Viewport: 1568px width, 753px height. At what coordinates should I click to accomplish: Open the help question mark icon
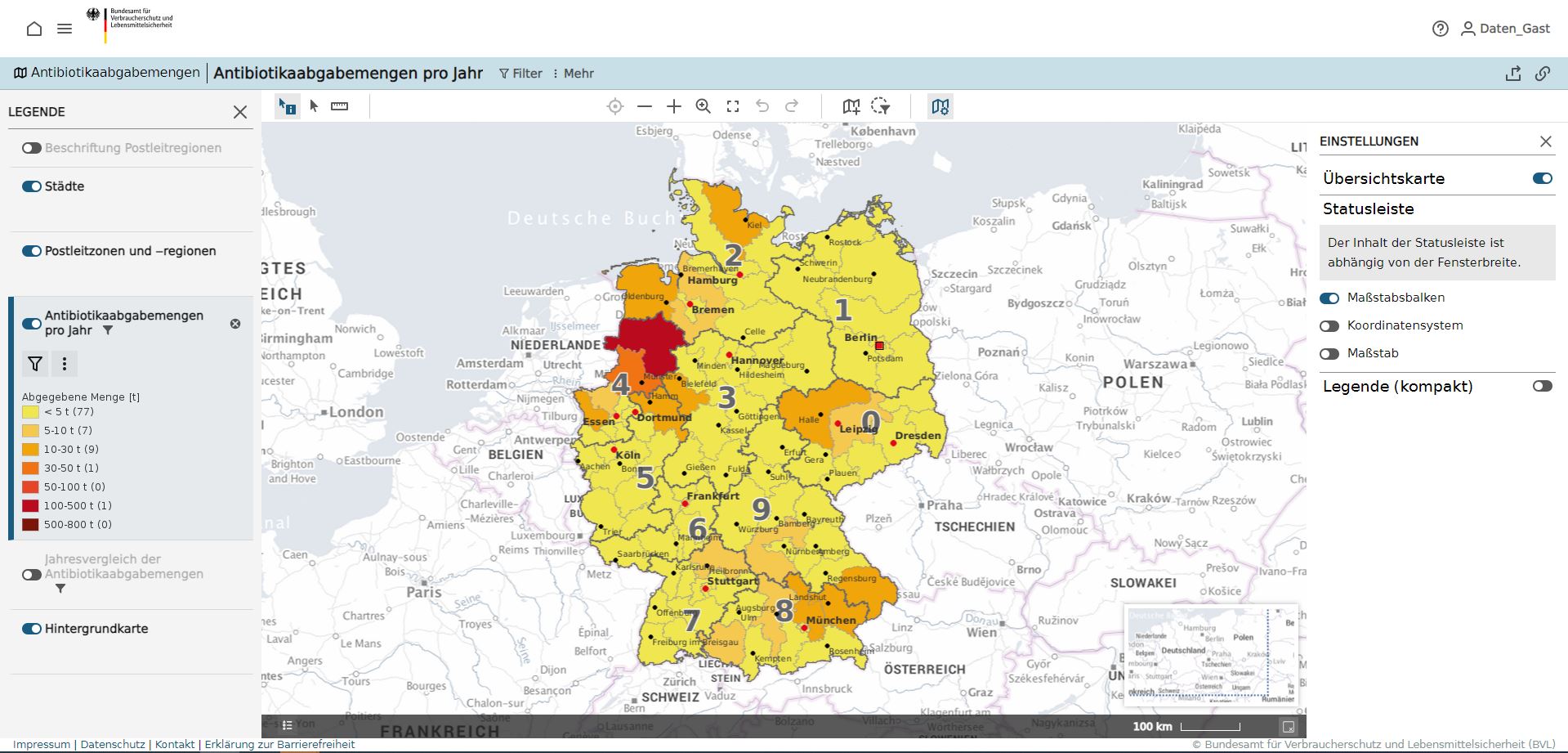coord(1440,29)
